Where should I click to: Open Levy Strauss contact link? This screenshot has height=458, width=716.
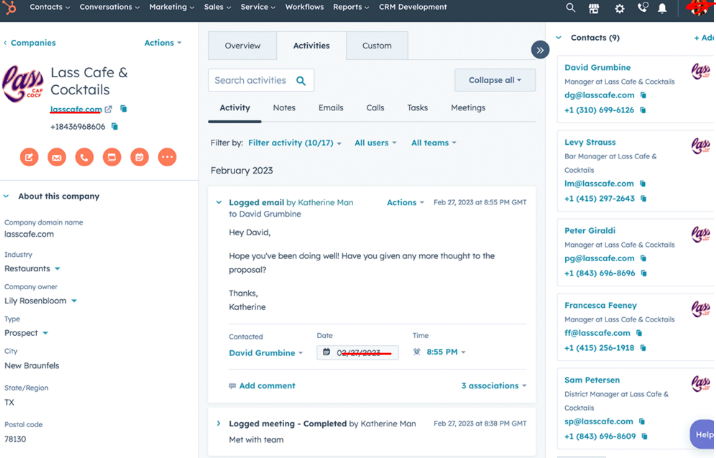[x=590, y=142]
